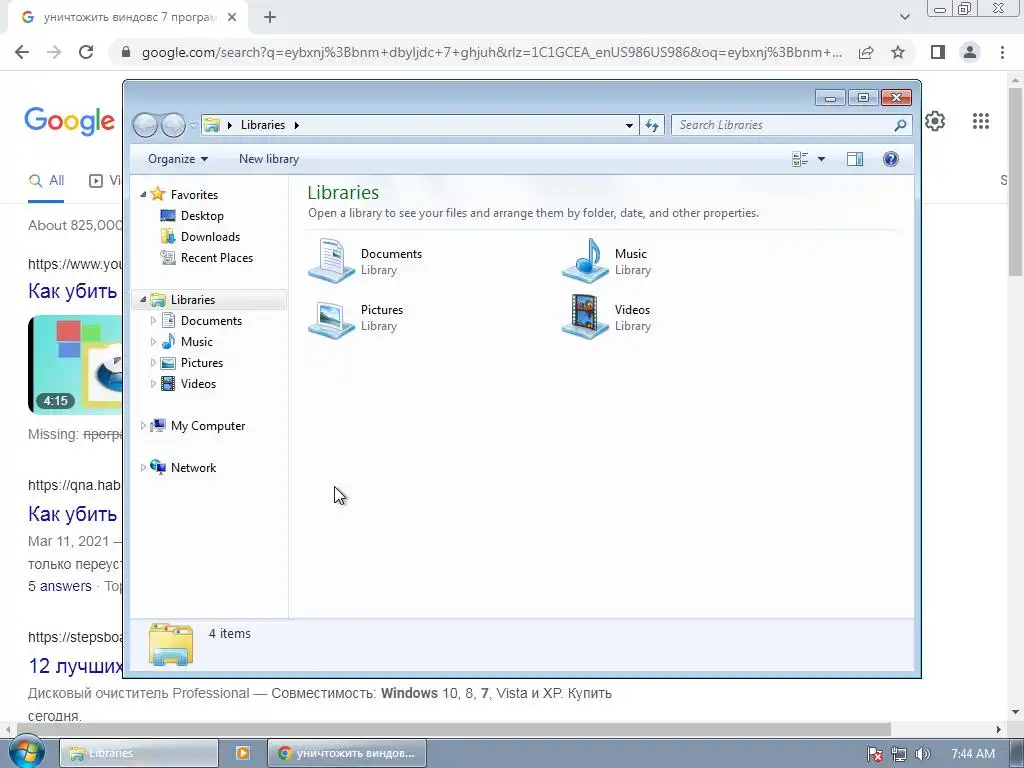Open the '5 answers' link in results

coord(59,586)
